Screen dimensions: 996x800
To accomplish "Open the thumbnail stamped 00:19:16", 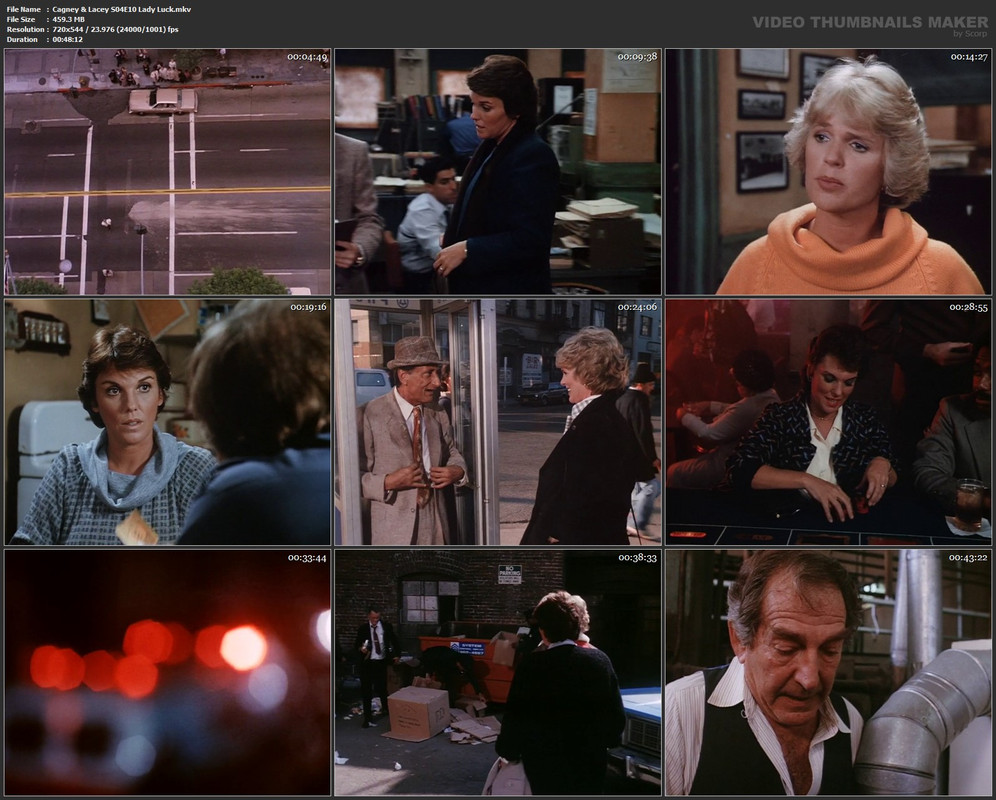I will tap(168, 422).
